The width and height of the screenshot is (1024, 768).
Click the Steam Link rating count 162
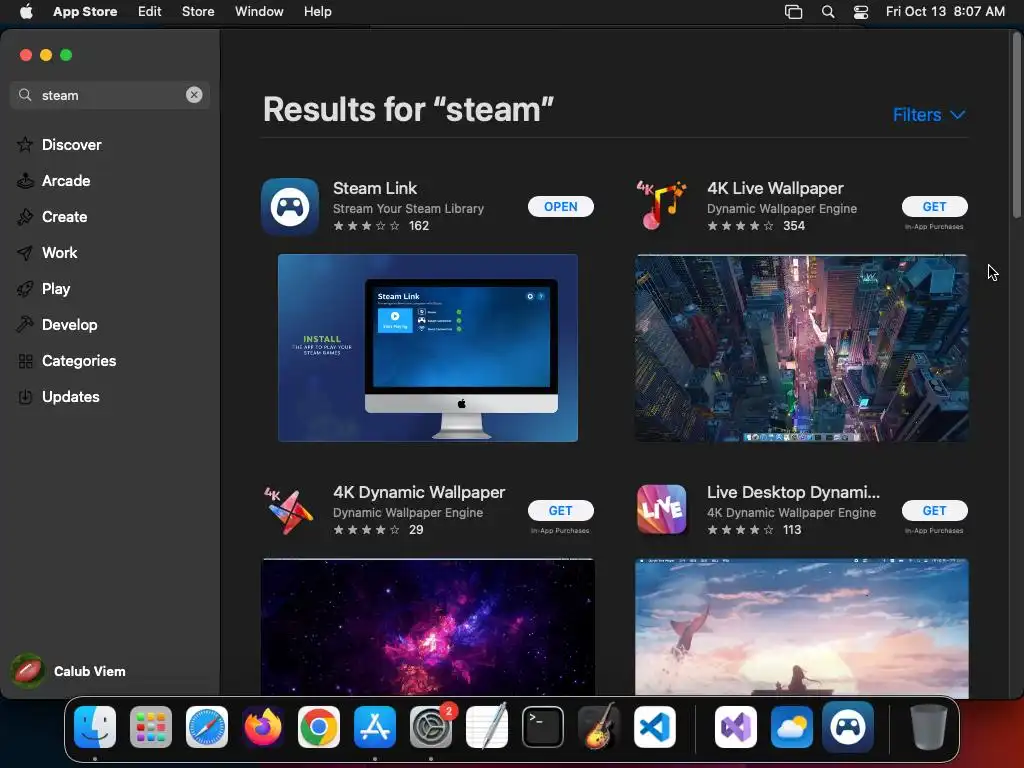419,226
